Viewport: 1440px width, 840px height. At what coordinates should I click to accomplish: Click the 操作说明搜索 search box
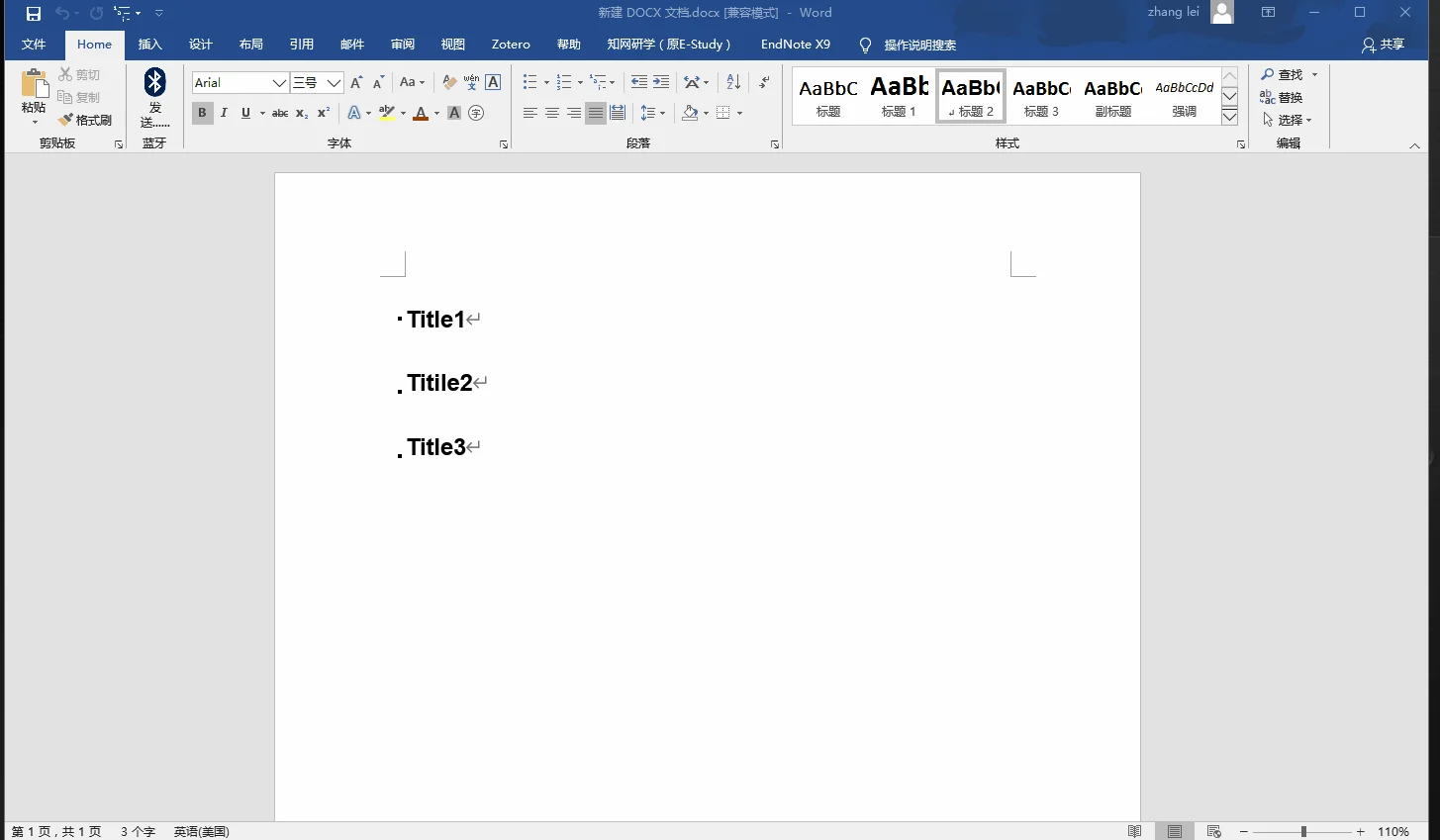tap(919, 45)
